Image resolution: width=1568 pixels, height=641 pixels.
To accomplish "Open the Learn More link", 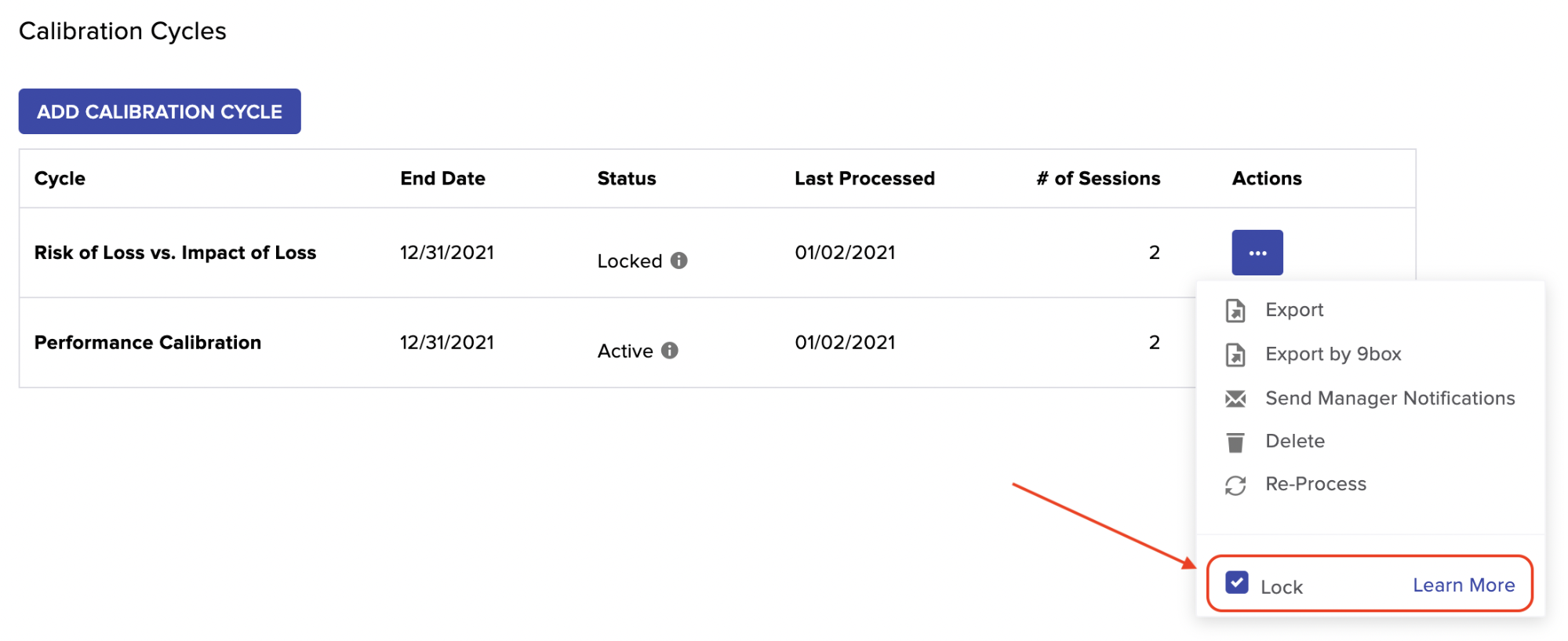I will (x=1464, y=585).
